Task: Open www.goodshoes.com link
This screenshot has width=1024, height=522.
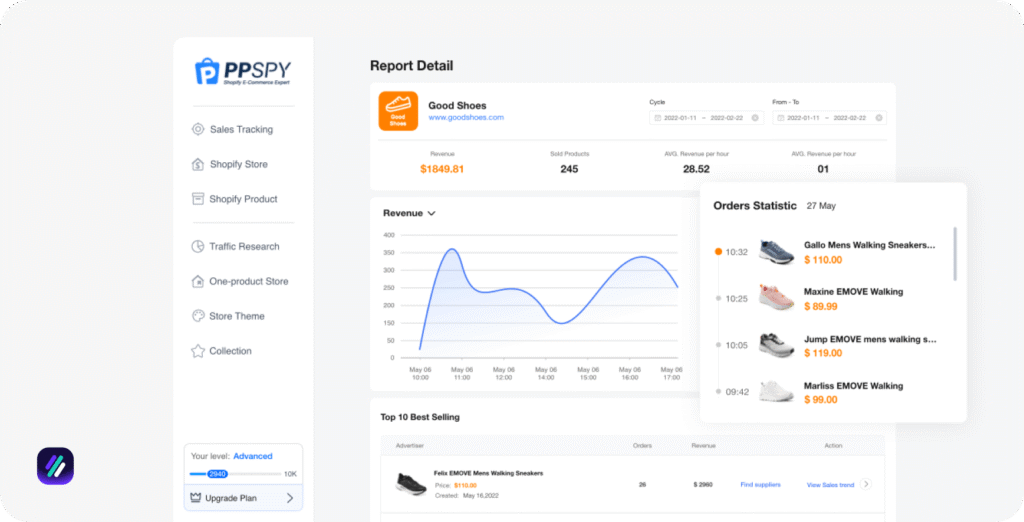Action: [x=466, y=117]
